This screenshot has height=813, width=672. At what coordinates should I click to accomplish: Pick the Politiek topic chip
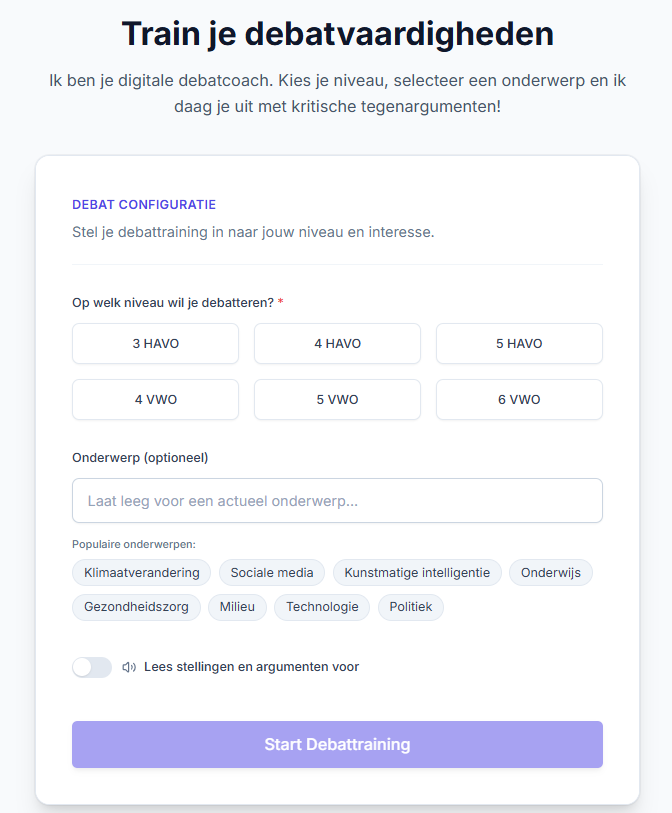coord(411,607)
